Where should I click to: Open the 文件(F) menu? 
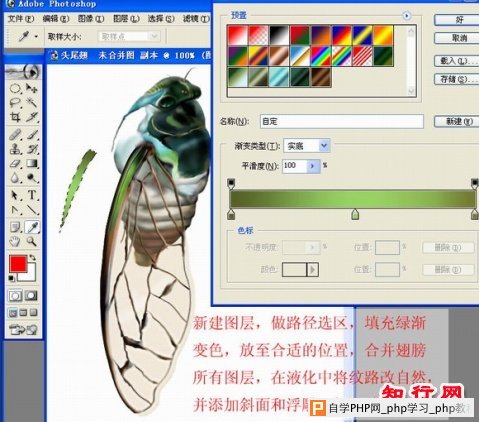click(x=21, y=19)
